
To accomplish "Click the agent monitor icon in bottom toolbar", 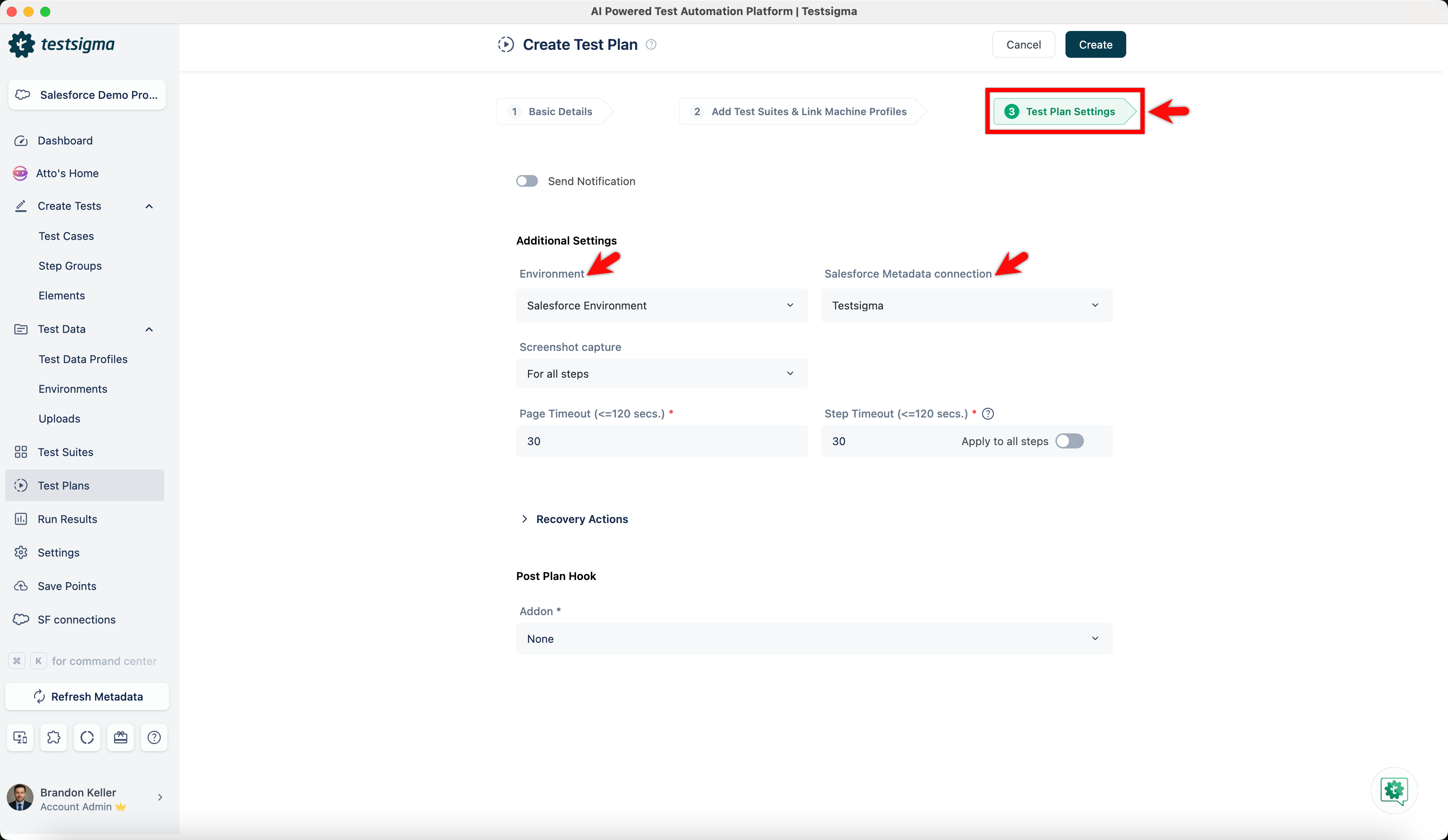I will 20,737.
